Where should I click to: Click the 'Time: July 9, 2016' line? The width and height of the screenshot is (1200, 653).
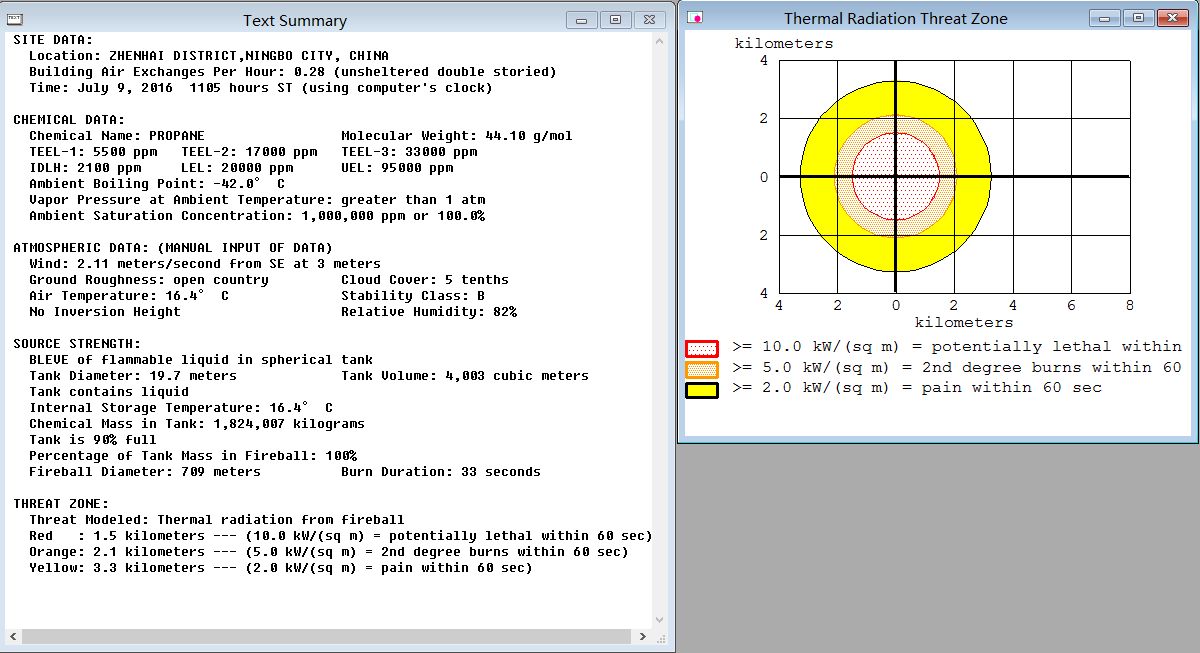pos(261,88)
